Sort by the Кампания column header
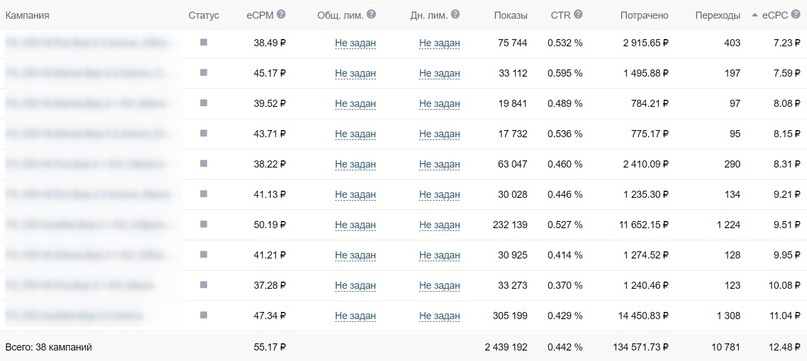The width and height of the screenshot is (807, 361). [27, 15]
